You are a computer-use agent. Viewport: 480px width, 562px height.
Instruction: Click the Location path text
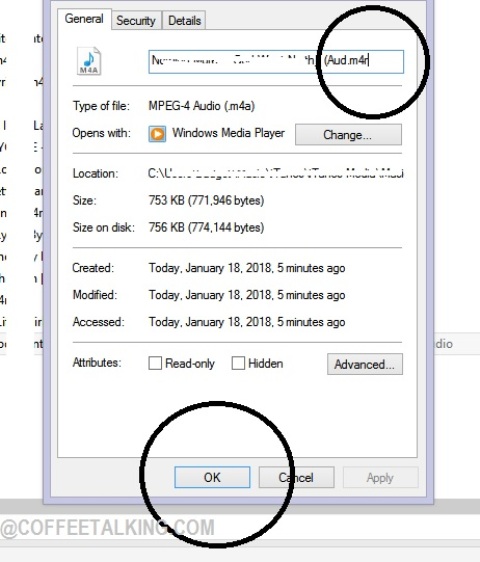275,173
